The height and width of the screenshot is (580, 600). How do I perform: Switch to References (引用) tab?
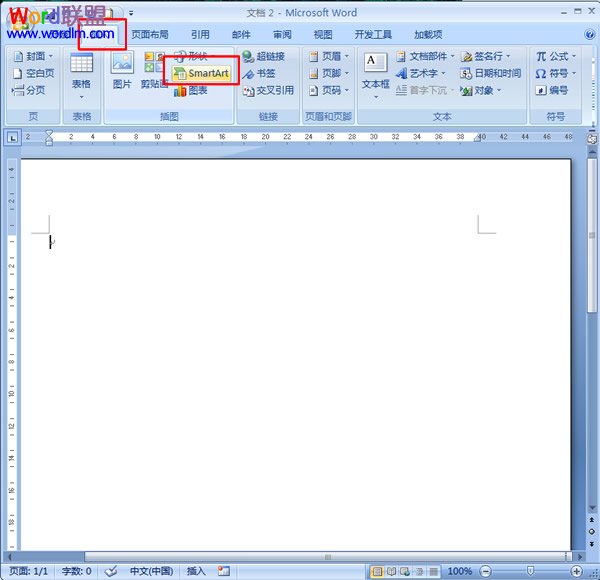coord(200,34)
